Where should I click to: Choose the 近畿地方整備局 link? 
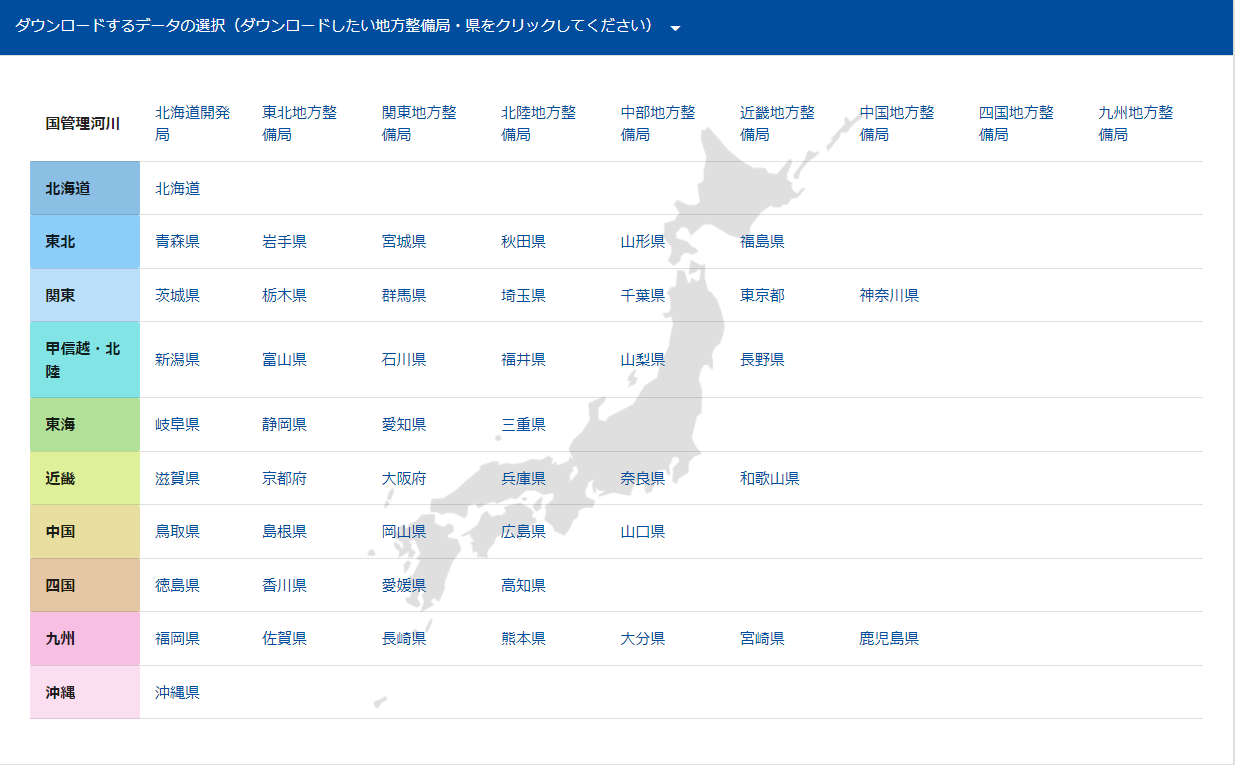pos(777,123)
